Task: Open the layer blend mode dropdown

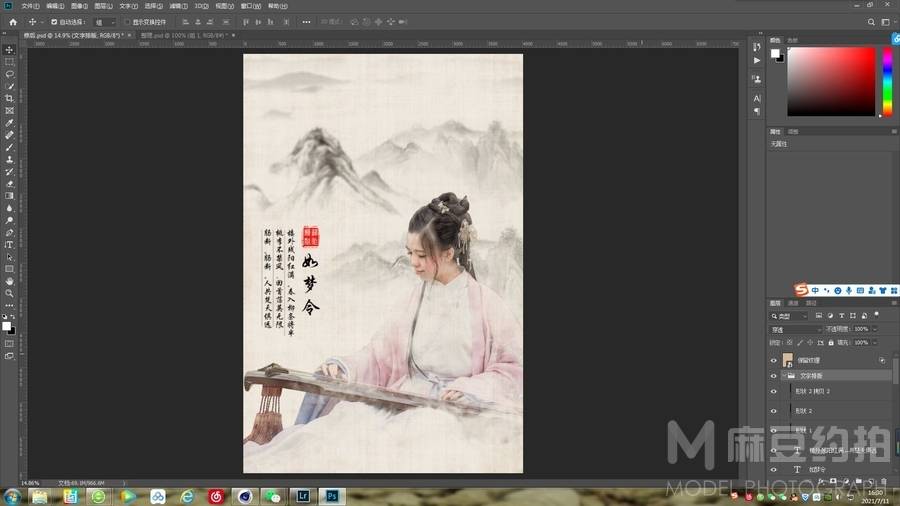Action: 796,329
